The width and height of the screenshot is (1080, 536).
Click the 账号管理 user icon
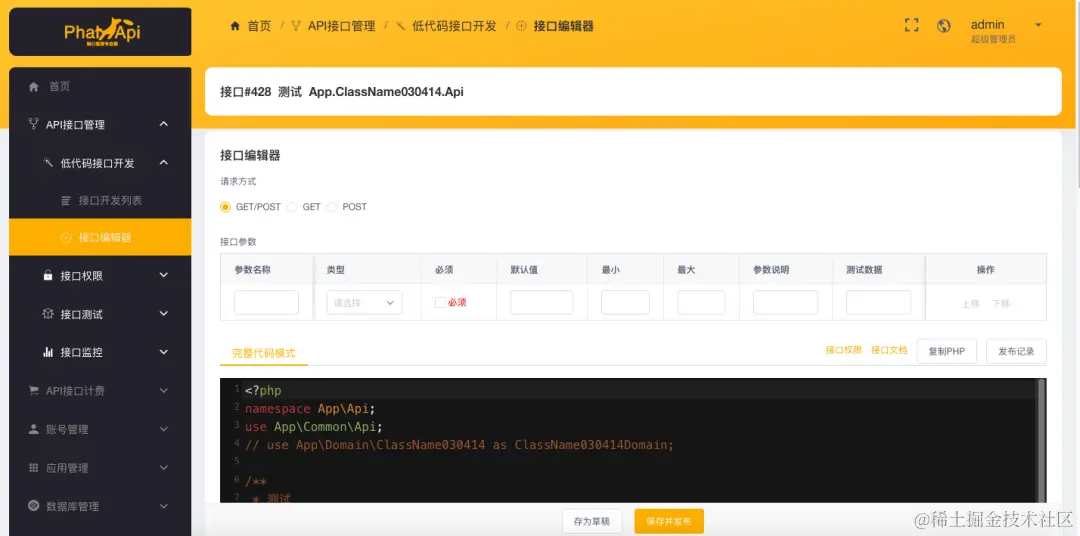(33, 429)
